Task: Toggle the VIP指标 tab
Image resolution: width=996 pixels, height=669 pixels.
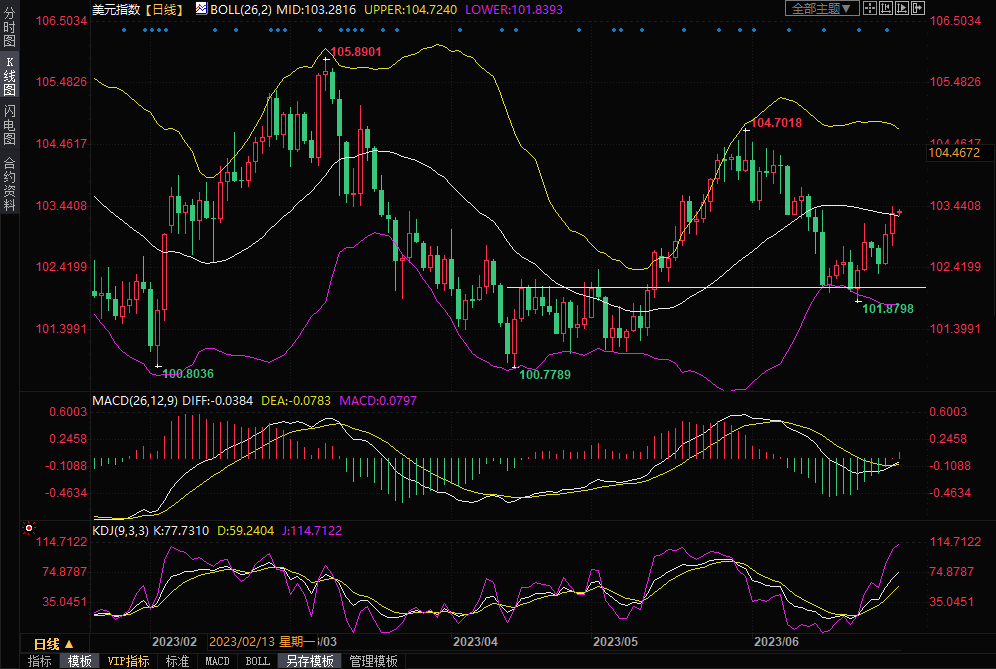Action: 129,661
